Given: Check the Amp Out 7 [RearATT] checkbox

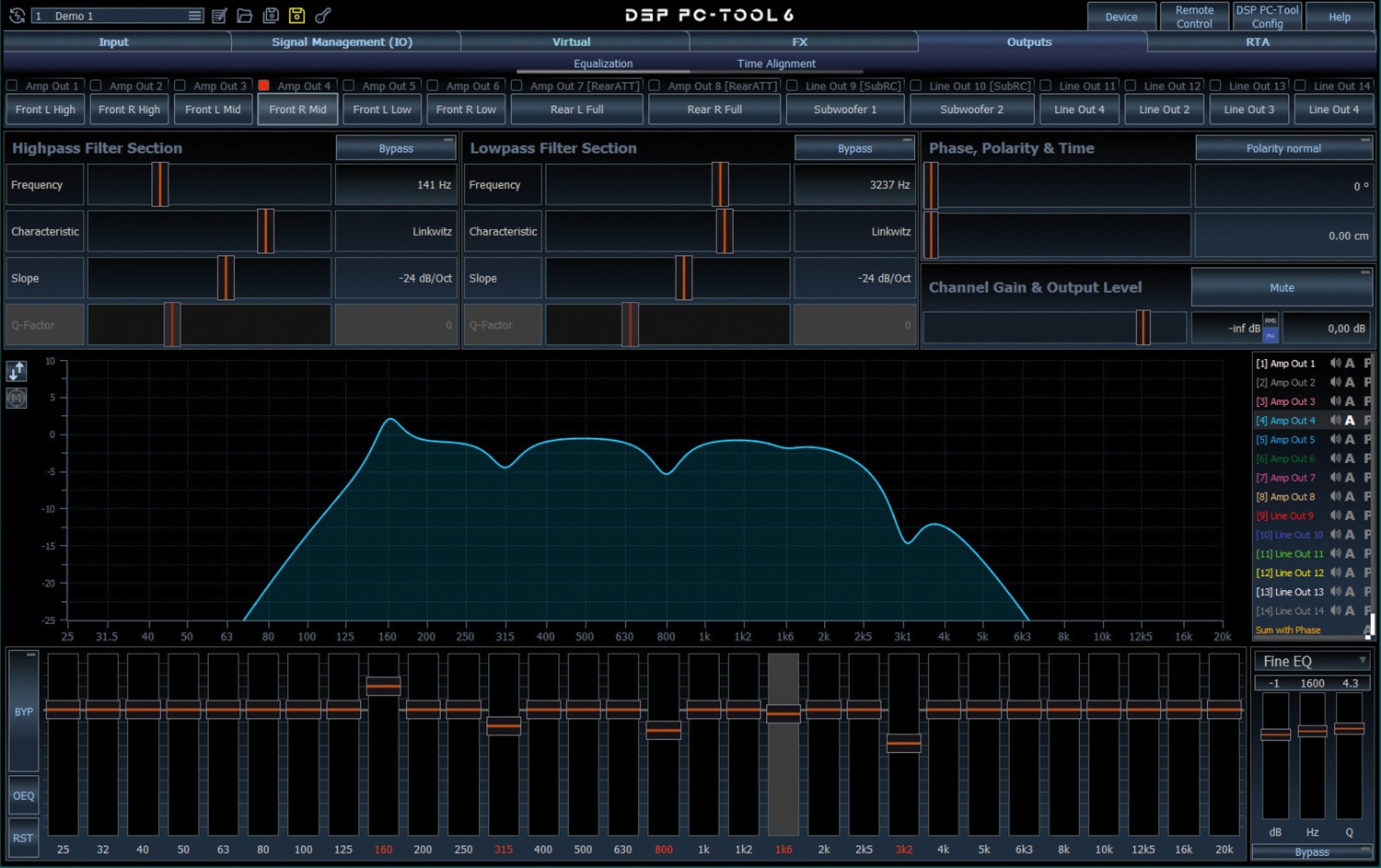Looking at the screenshot, I should coord(517,86).
